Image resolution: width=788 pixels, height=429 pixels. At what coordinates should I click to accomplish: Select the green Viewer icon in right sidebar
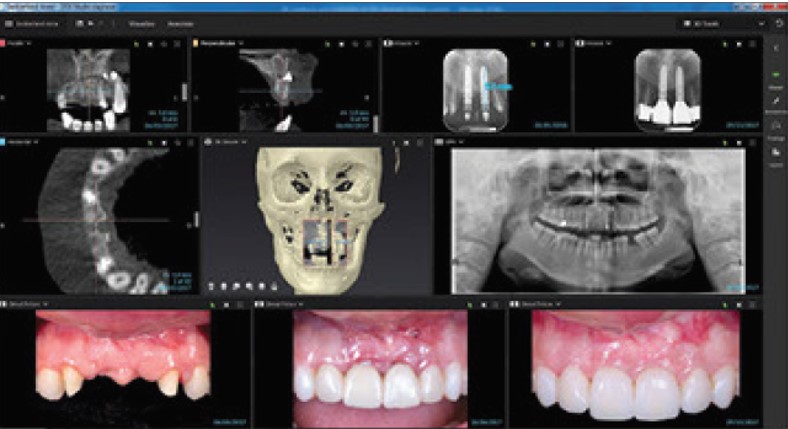777,76
